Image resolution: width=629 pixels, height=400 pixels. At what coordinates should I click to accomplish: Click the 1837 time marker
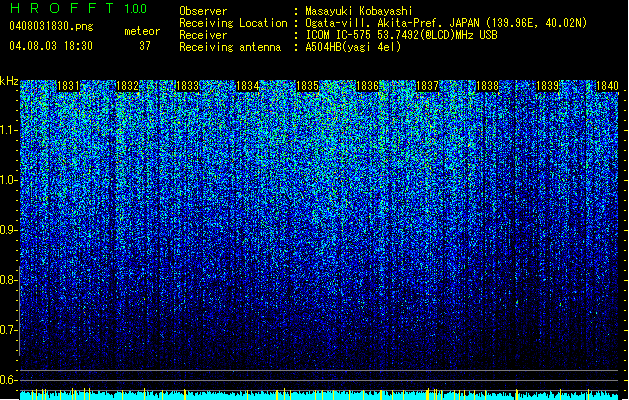[428, 86]
